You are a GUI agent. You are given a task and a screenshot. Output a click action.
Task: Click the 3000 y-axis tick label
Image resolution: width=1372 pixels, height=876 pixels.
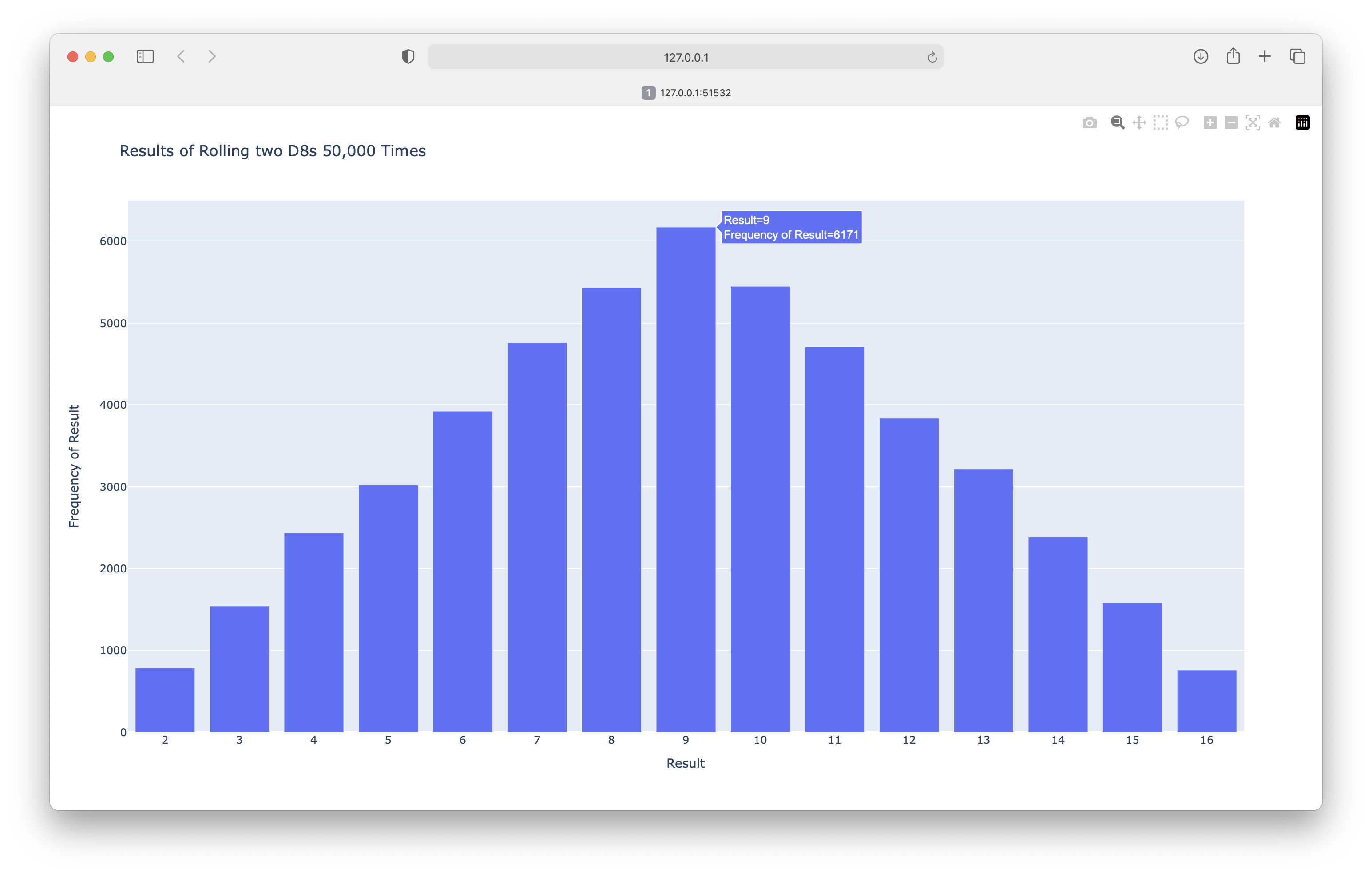[x=113, y=487]
